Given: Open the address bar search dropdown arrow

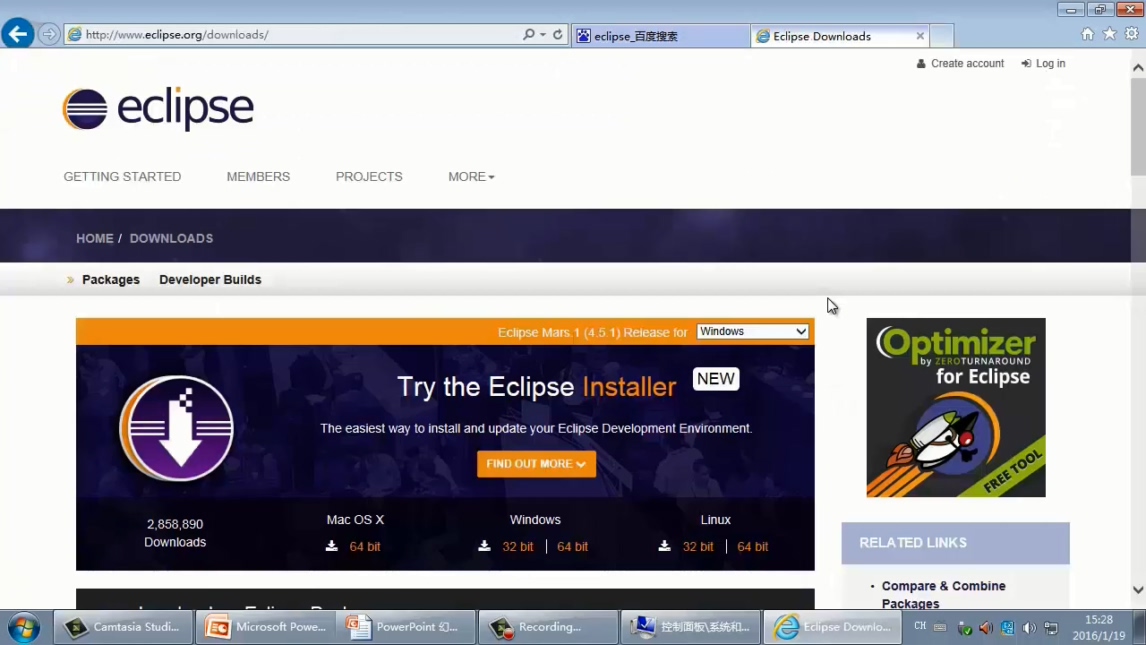Looking at the screenshot, I should tap(543, 34).
